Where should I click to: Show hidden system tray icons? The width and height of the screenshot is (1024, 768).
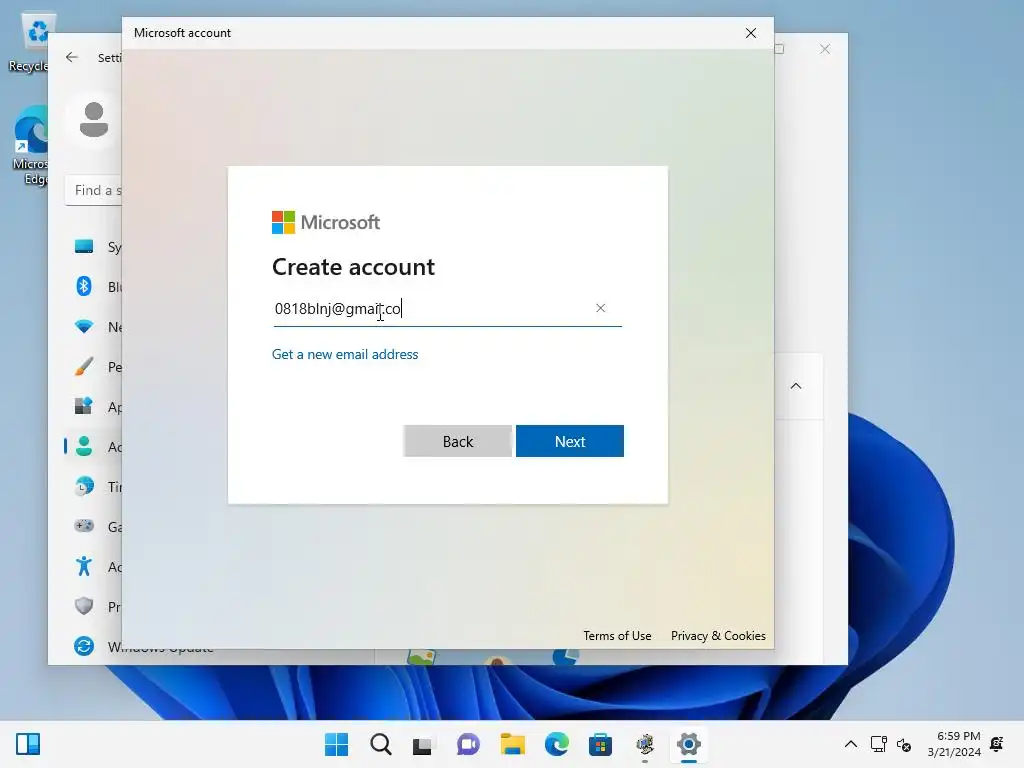click(x=851, y=744)
